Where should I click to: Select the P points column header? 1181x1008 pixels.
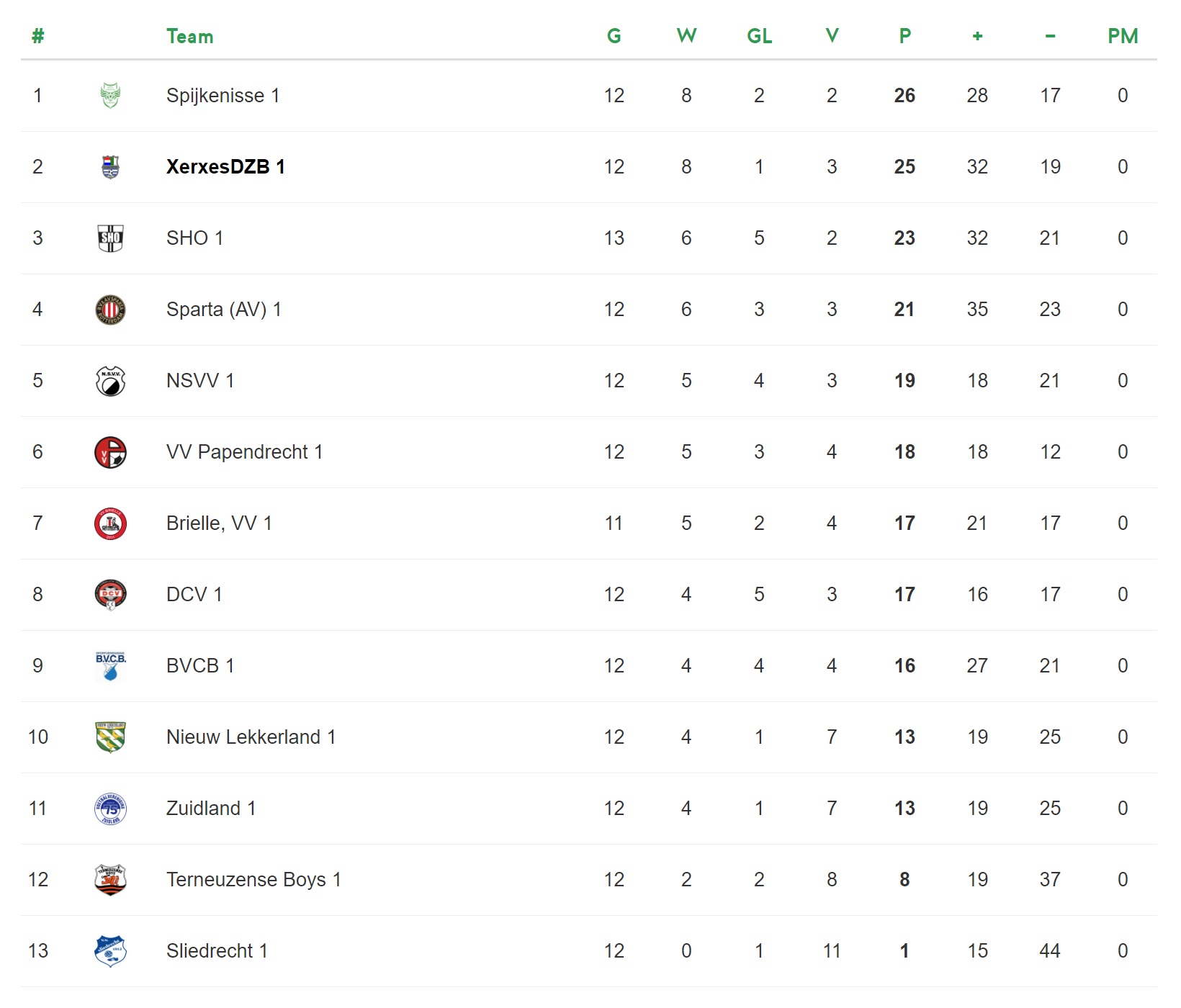(x=905, y=36)
